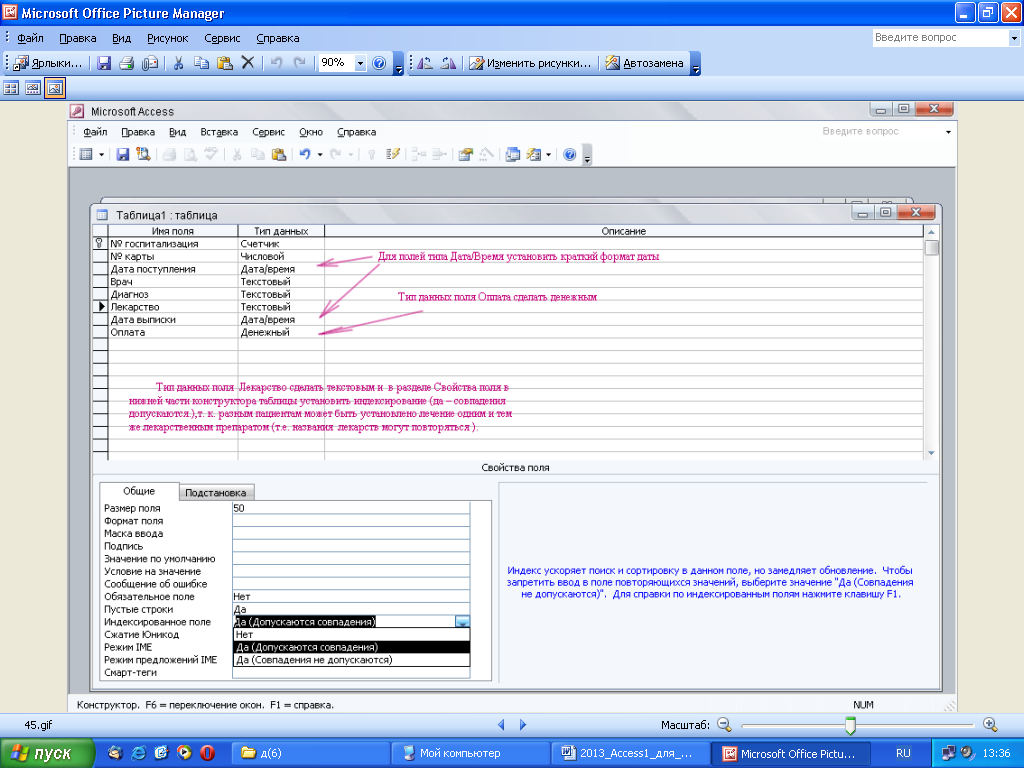Screen dimensions: 1024x768
Task: Switch to filmstrip view
Action: point(33,88)
